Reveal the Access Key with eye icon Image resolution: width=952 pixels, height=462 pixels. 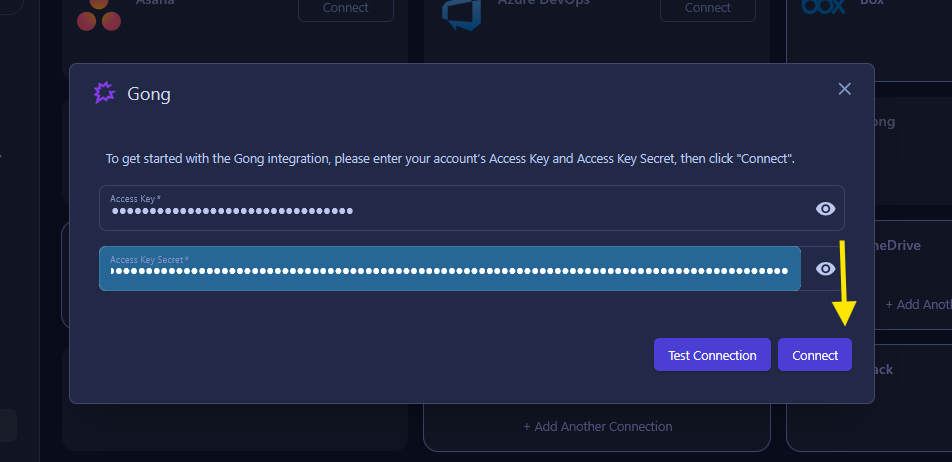click(x=825, y=208)
